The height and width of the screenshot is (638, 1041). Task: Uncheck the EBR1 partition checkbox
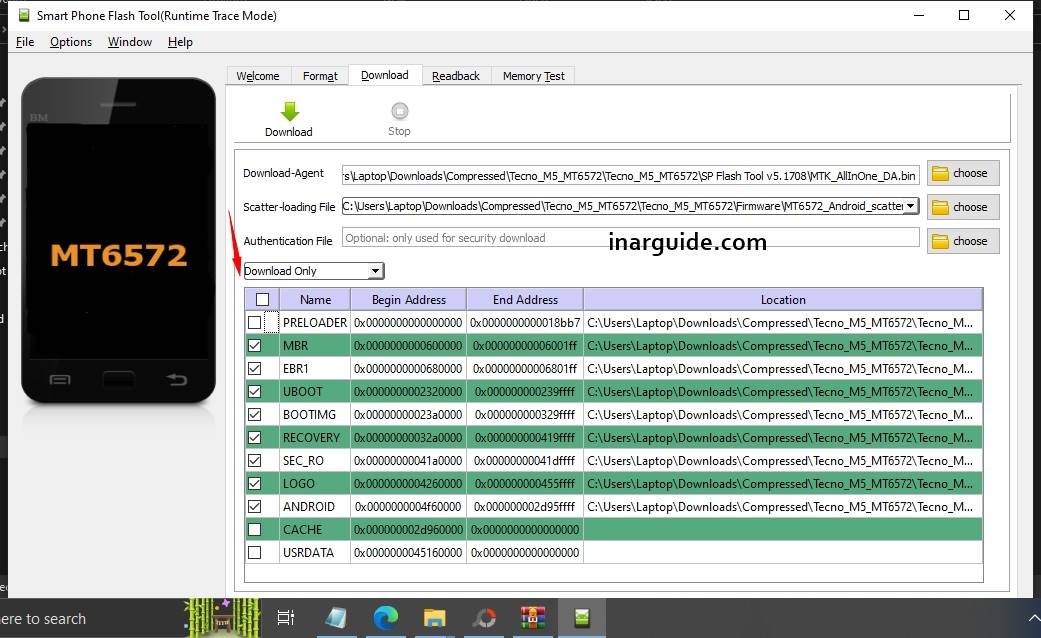pos(254,368)
